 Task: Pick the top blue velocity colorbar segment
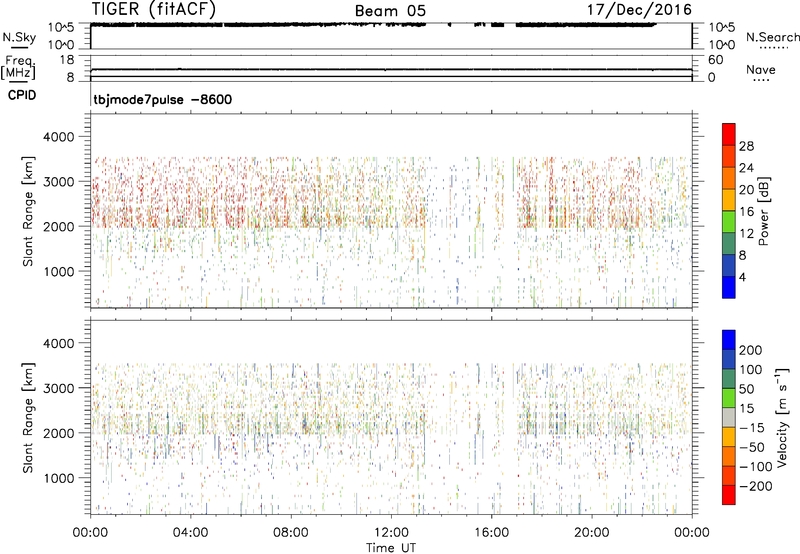click(x=729, y=340)
